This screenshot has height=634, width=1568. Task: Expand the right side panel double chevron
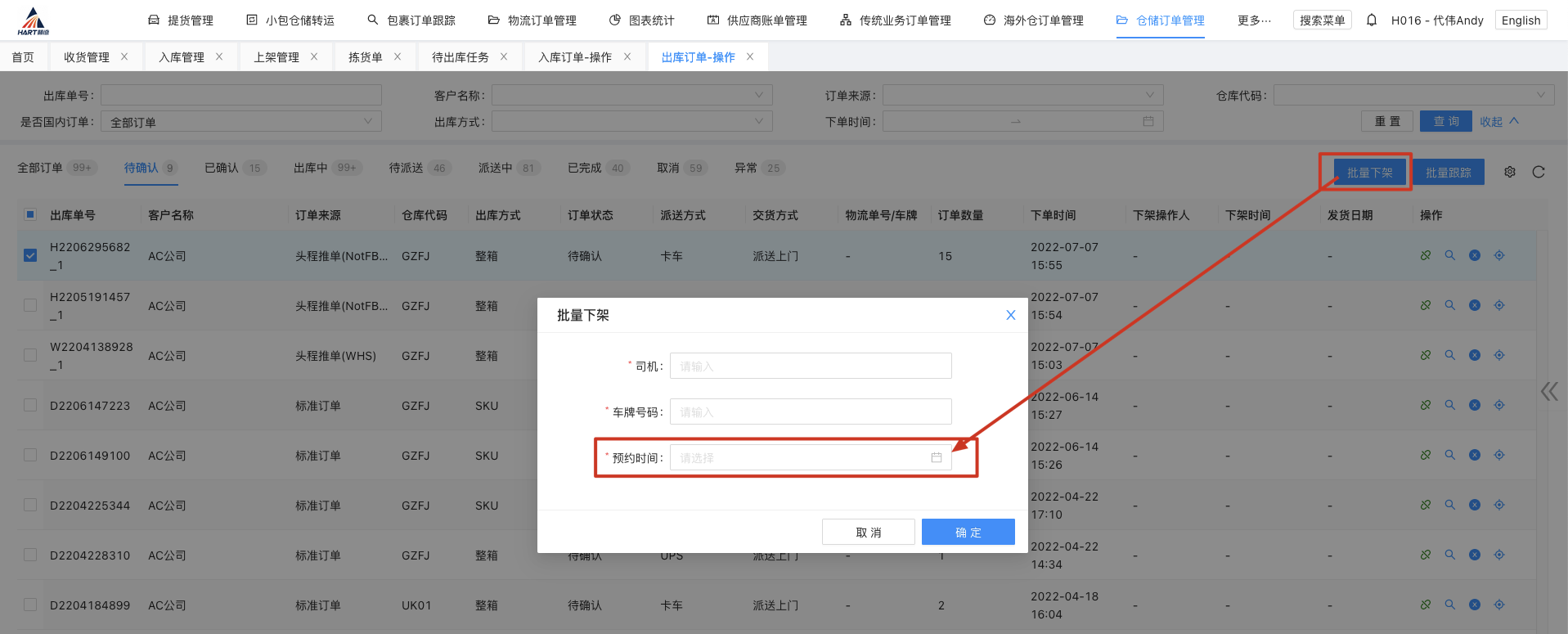(1549, 392)
